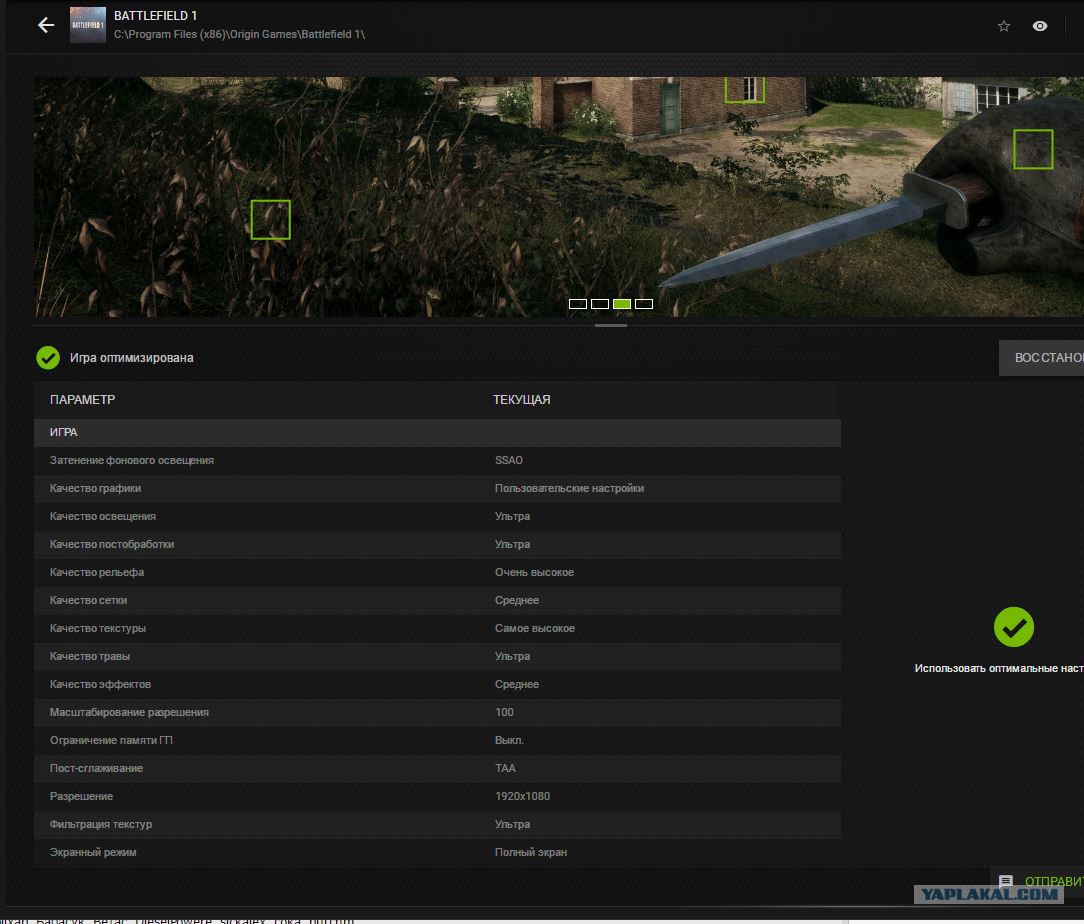This screenshot has width=1084, height=924.
Task: Select the 'Ограничение памяти ГП' row
Action: (x=438, y=740)
